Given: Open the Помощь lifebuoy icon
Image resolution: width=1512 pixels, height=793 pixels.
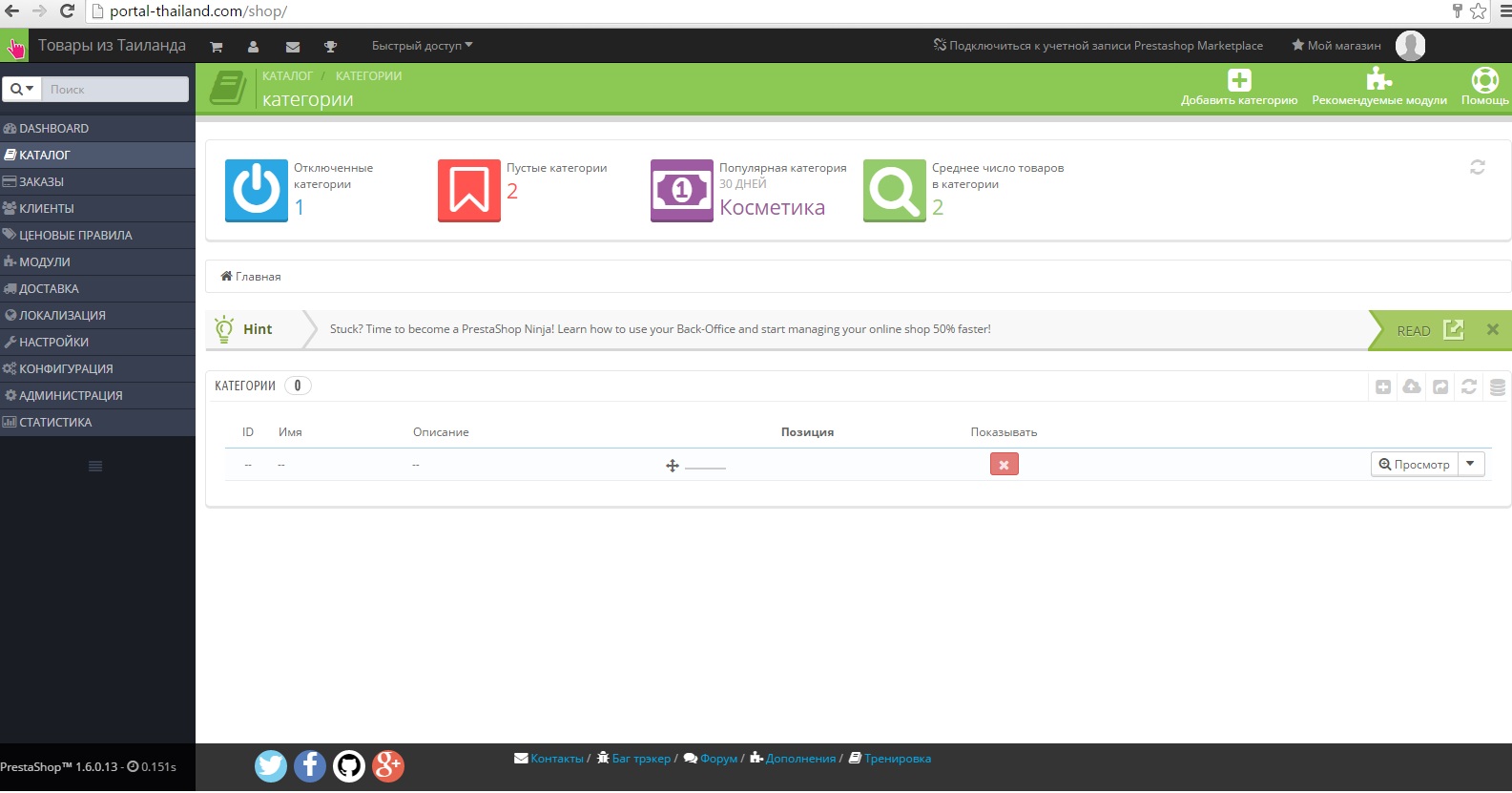Looking at the screenshot, I should (x=1484, y=79).
